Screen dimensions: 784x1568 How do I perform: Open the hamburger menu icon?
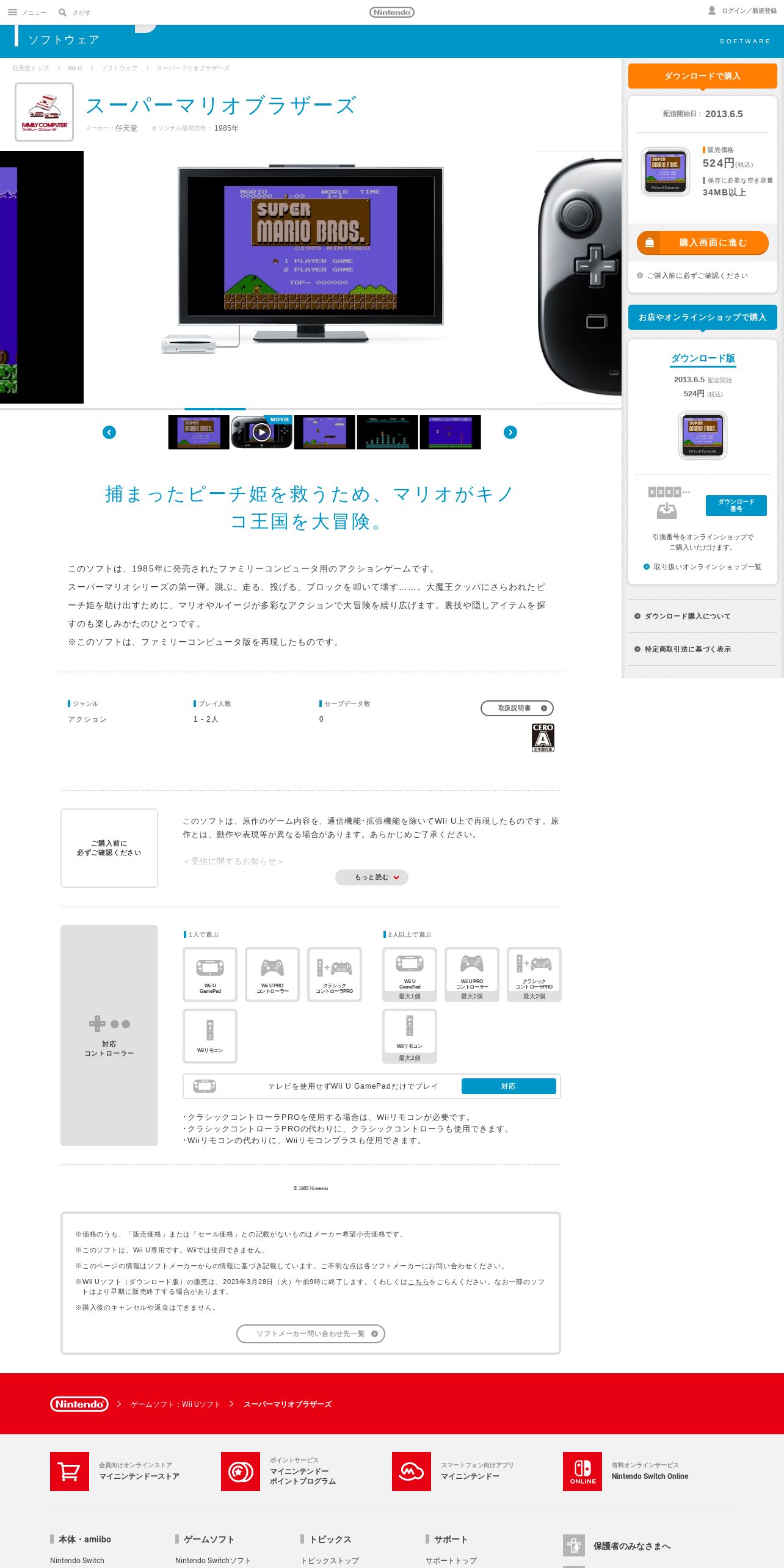(12, 12)
